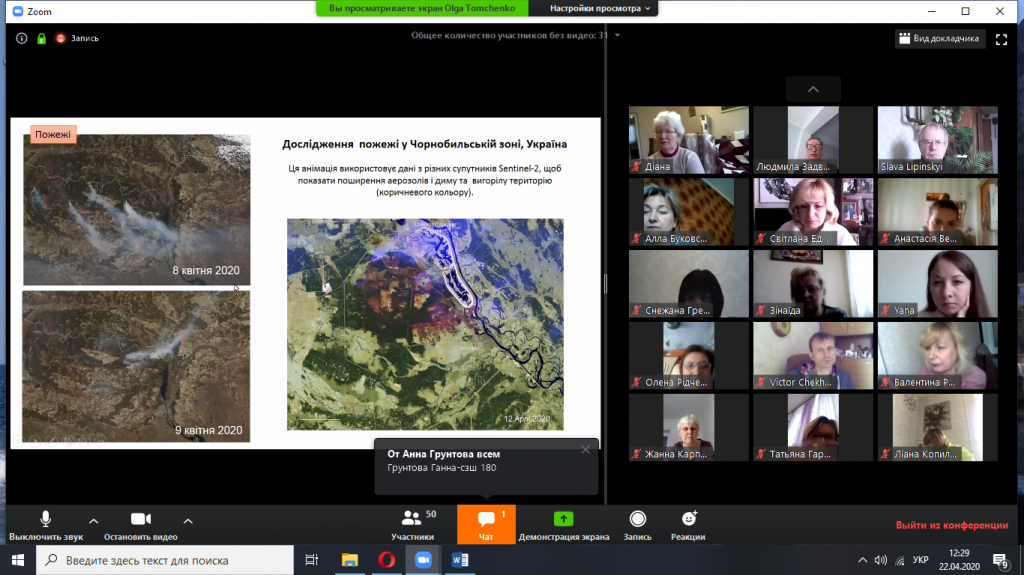Open chat message popup from Анна Грунтова
The image size is (1024, 575).
point(486,467)
